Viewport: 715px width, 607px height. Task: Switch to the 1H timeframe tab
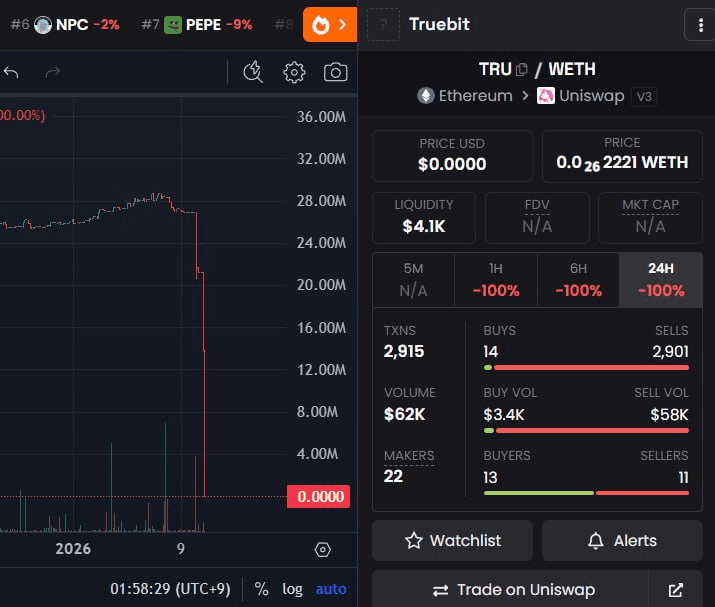tap(495, 280)
